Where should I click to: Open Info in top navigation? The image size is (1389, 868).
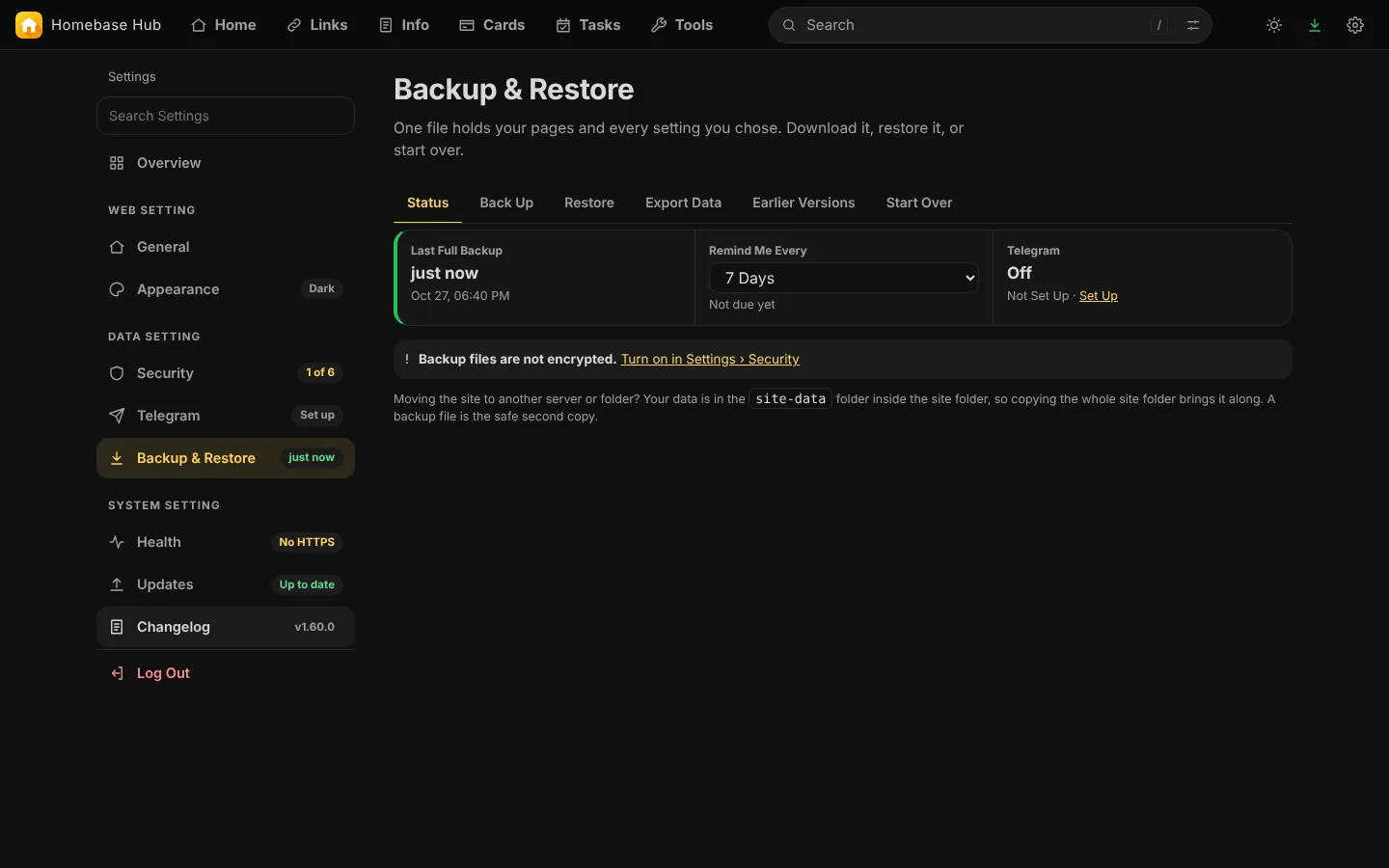(404, 25)
